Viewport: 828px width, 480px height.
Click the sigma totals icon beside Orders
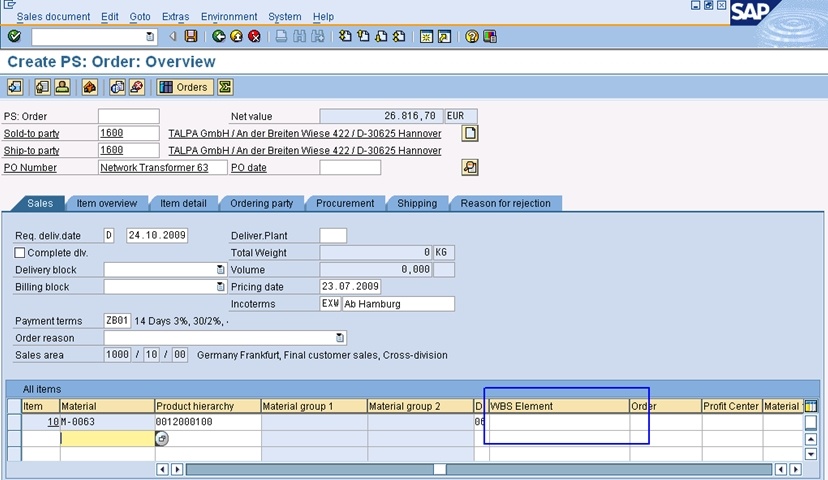225,87
